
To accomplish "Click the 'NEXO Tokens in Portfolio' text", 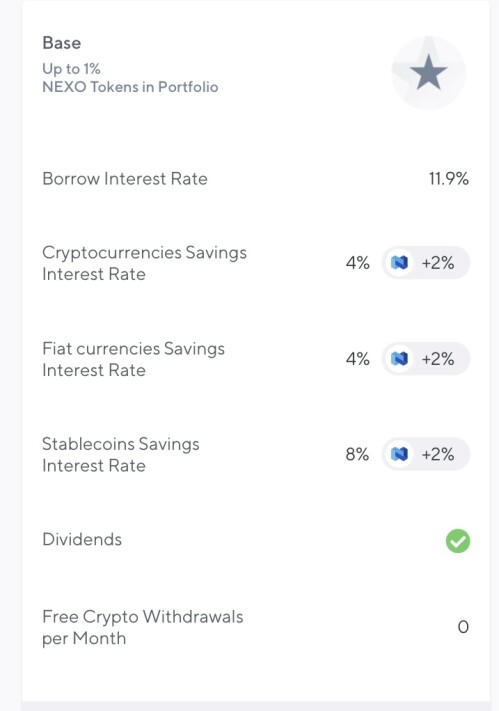I will click(130, 87).
